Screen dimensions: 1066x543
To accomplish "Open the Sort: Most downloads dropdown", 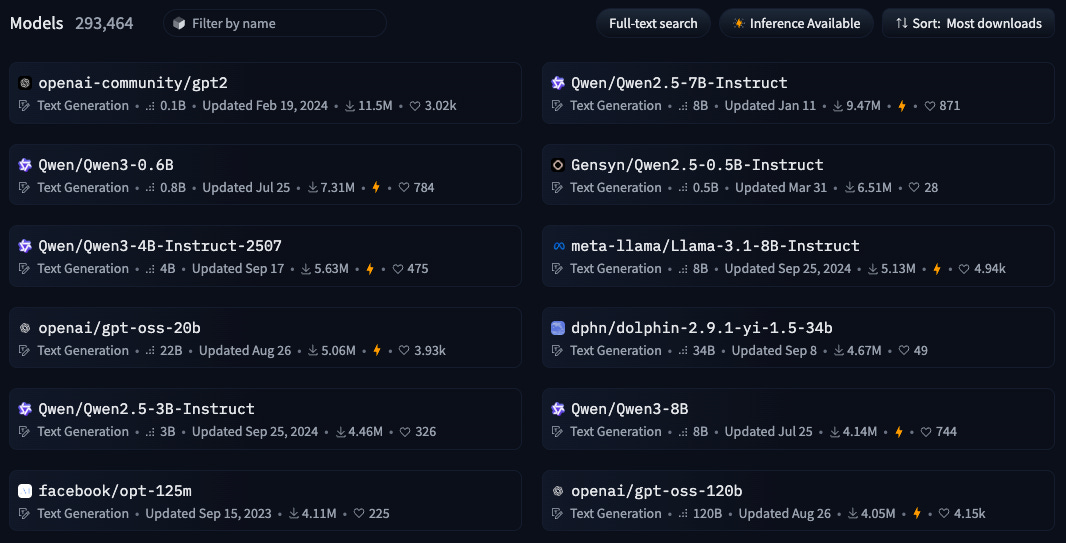I will [x=969, y=24].
